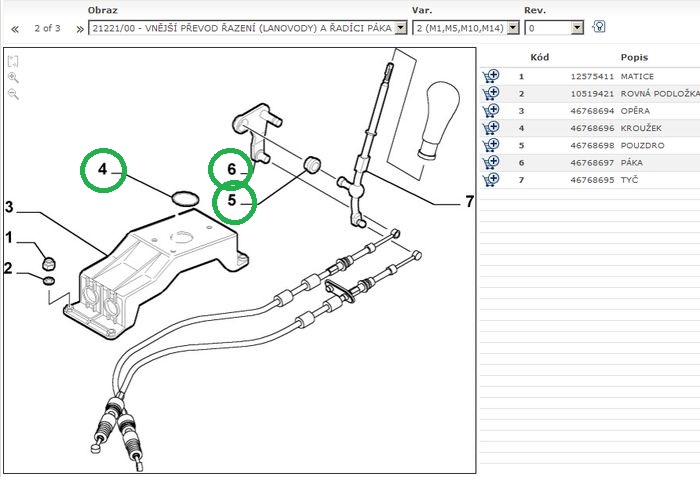
Task: Click the fit-to-frame icon above zoom tools
Action: tap(13, 61)
